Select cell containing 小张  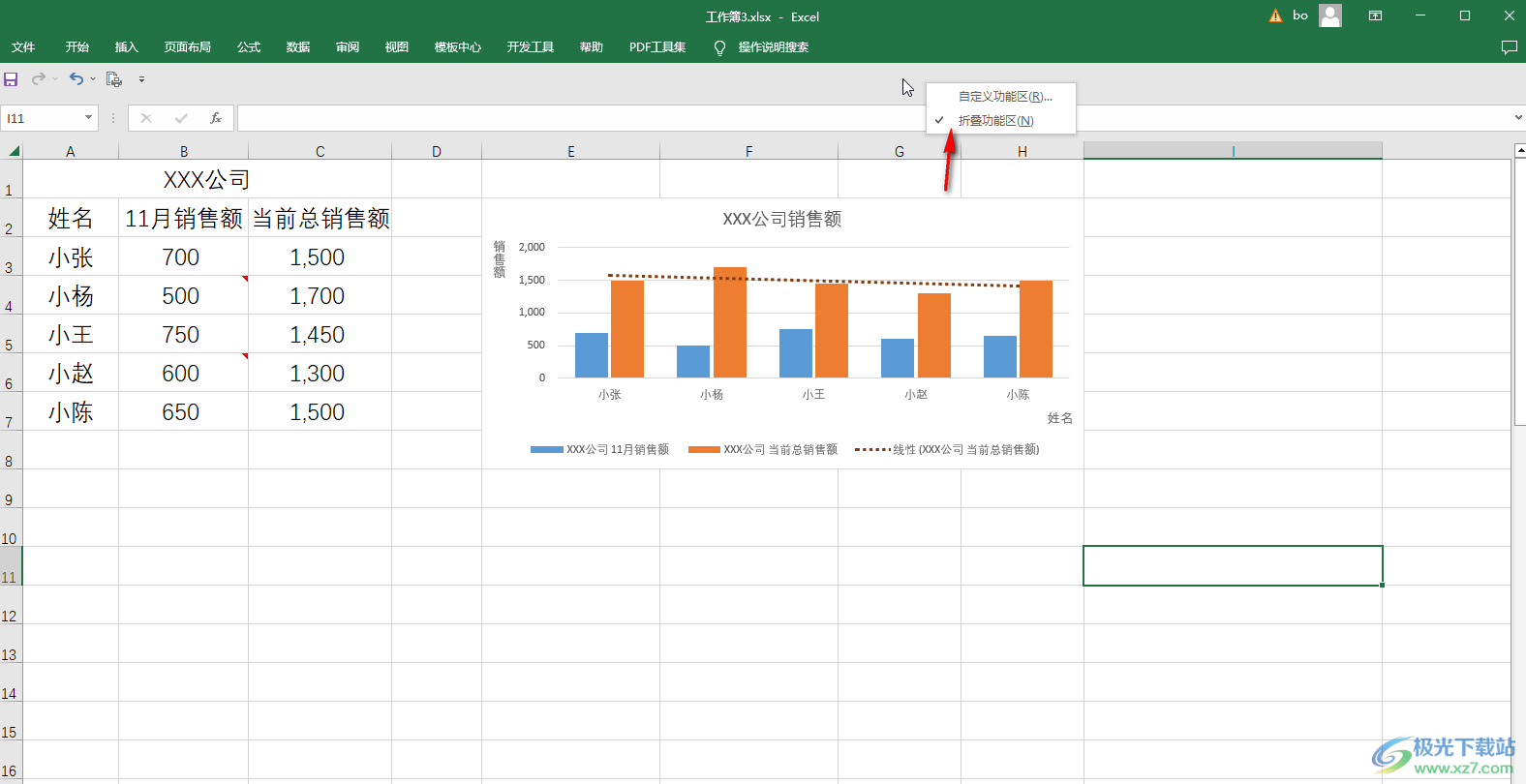[71, 256]
